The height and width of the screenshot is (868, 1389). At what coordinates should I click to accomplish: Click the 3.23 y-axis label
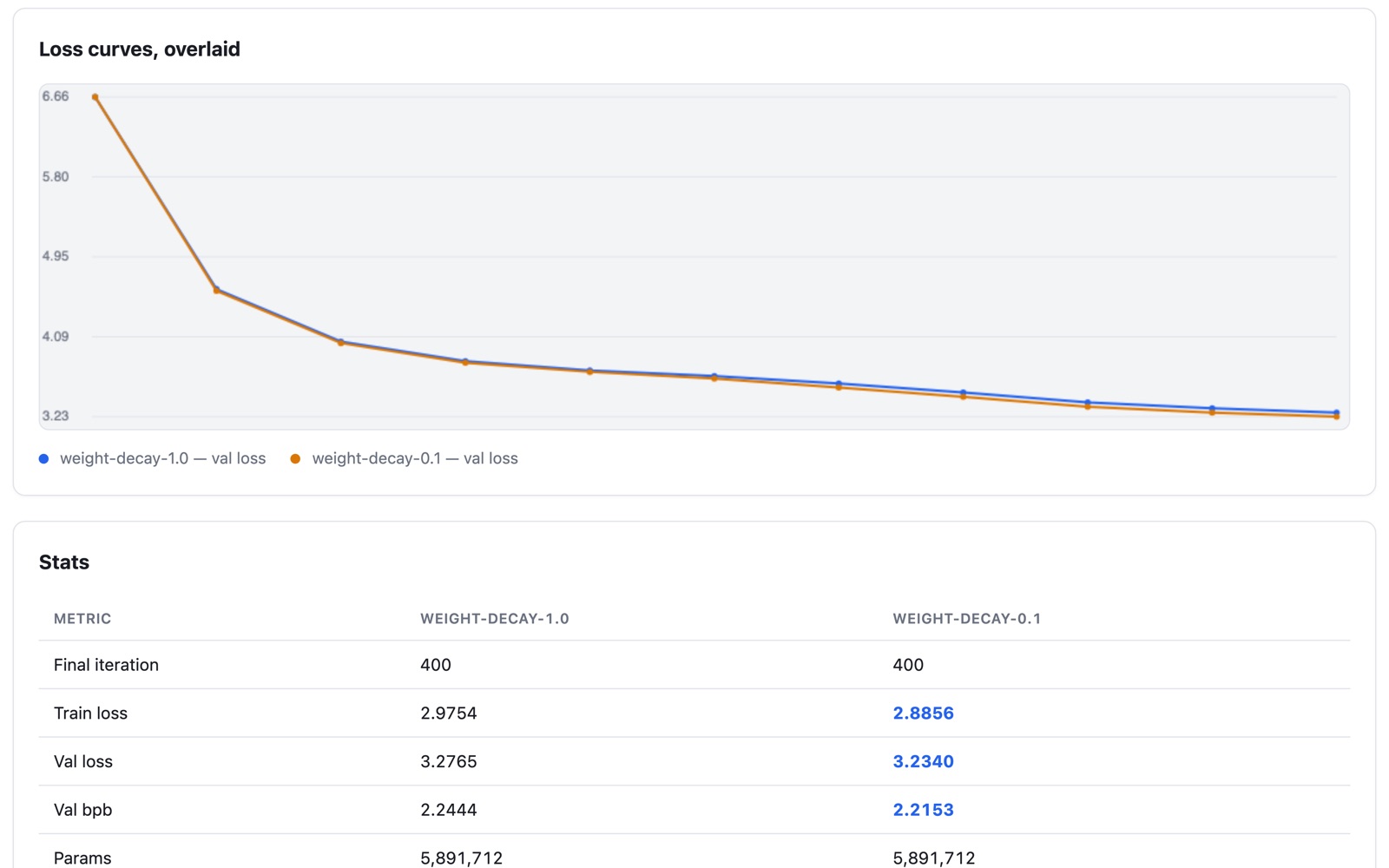click(x=56, y=416)
